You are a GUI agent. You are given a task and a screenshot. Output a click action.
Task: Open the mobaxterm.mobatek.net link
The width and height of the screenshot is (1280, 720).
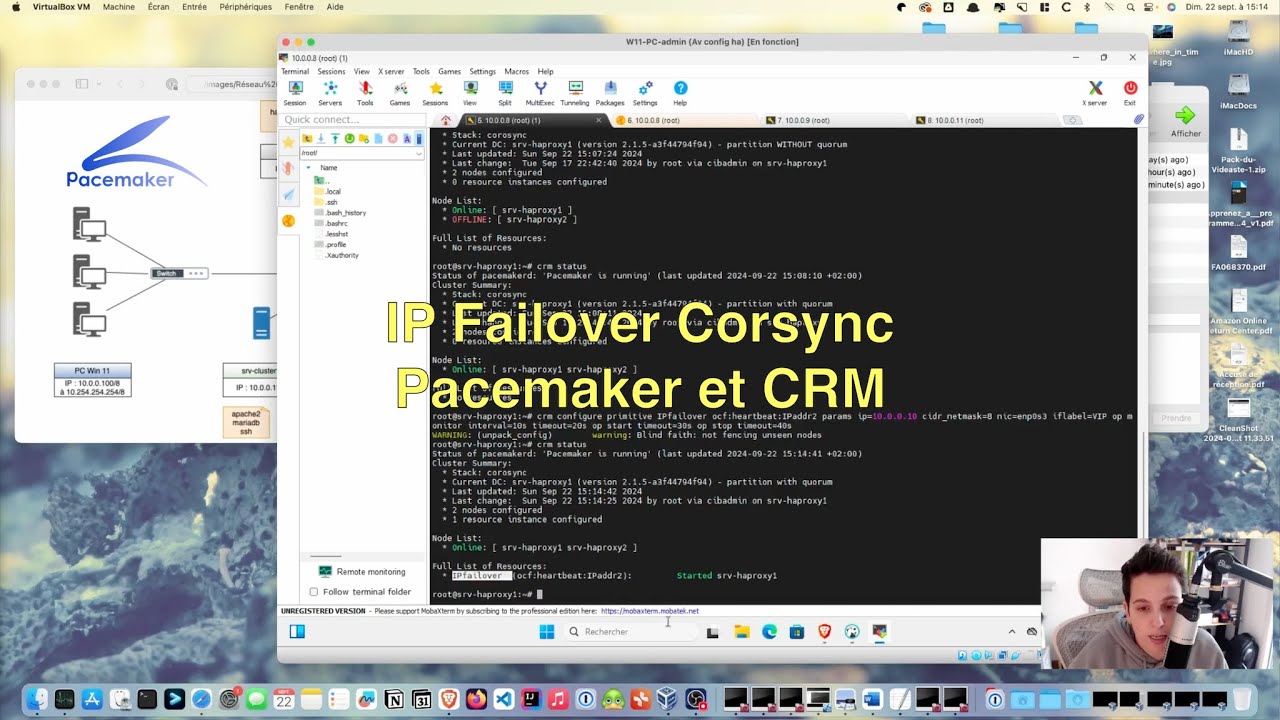650,611
